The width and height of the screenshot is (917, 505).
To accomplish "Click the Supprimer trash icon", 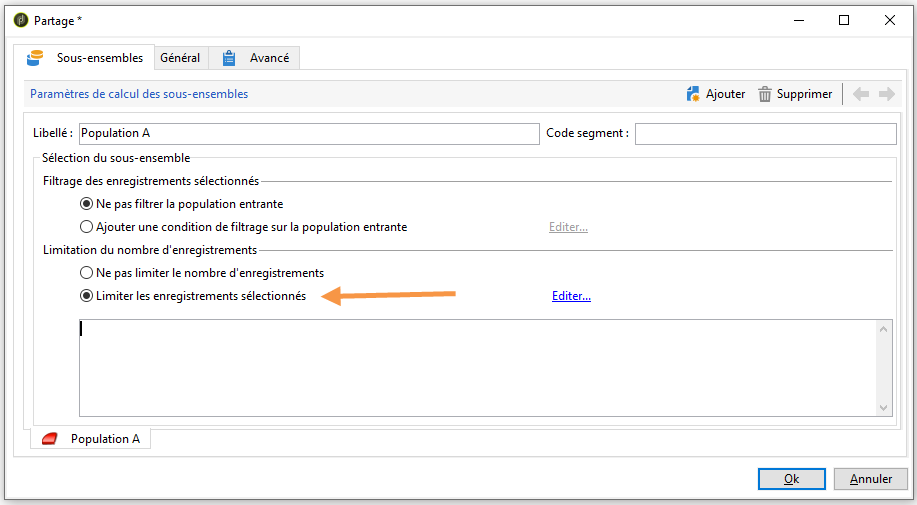I will pyautogui.click(x=765, y=94).
